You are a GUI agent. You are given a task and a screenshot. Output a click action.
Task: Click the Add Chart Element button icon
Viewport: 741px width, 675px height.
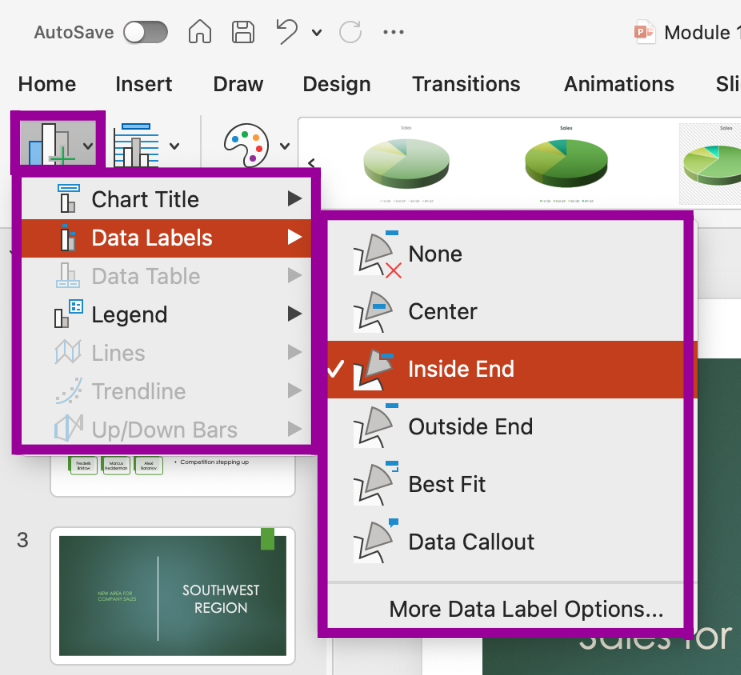click(51, 144)
